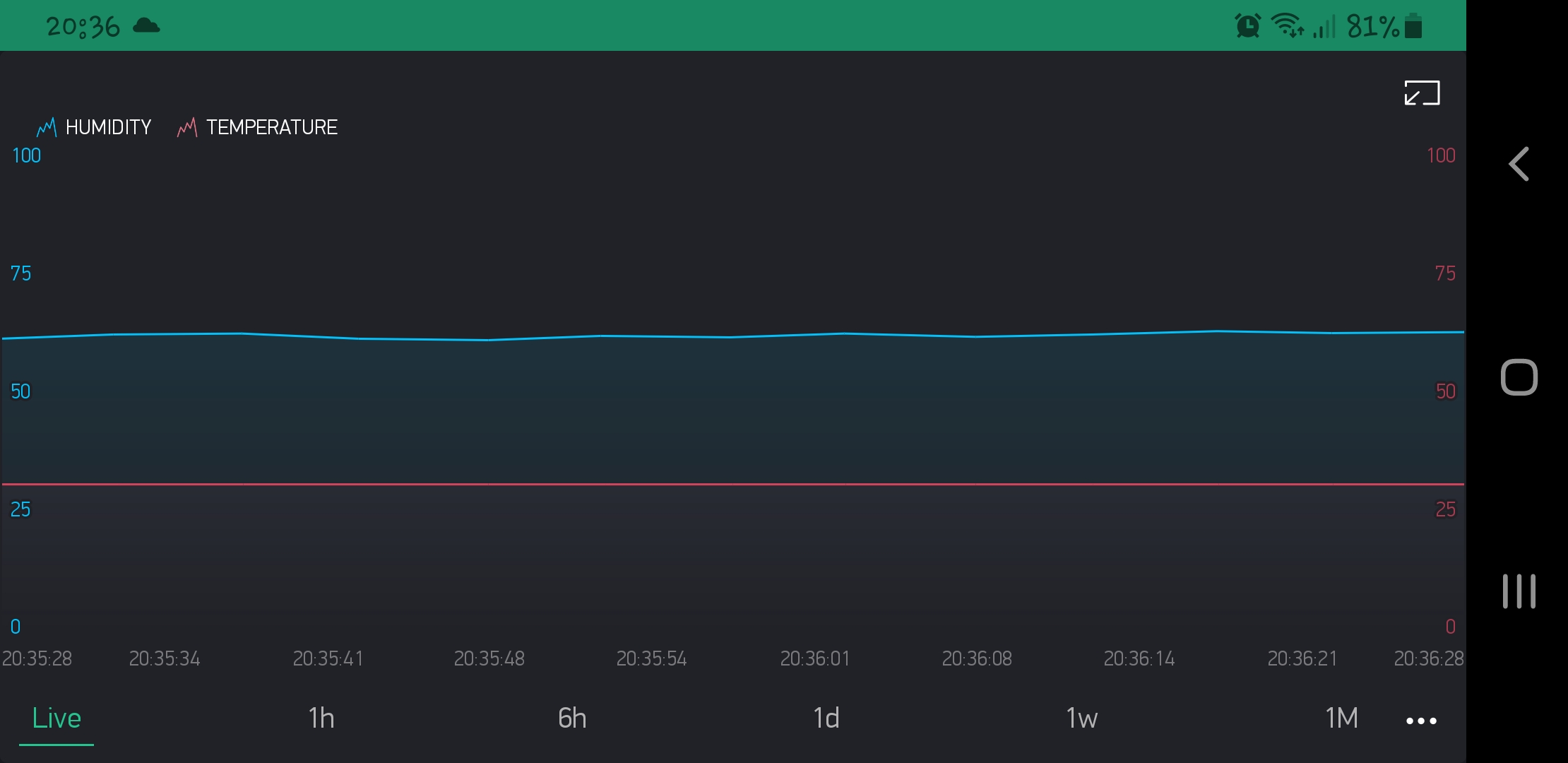Tap the 20:36:28 time axis label

(x=1429, y=659)
